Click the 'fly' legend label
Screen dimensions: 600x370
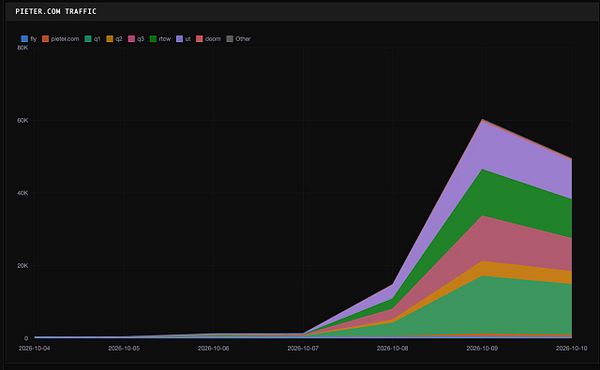(x=33, y=39)
